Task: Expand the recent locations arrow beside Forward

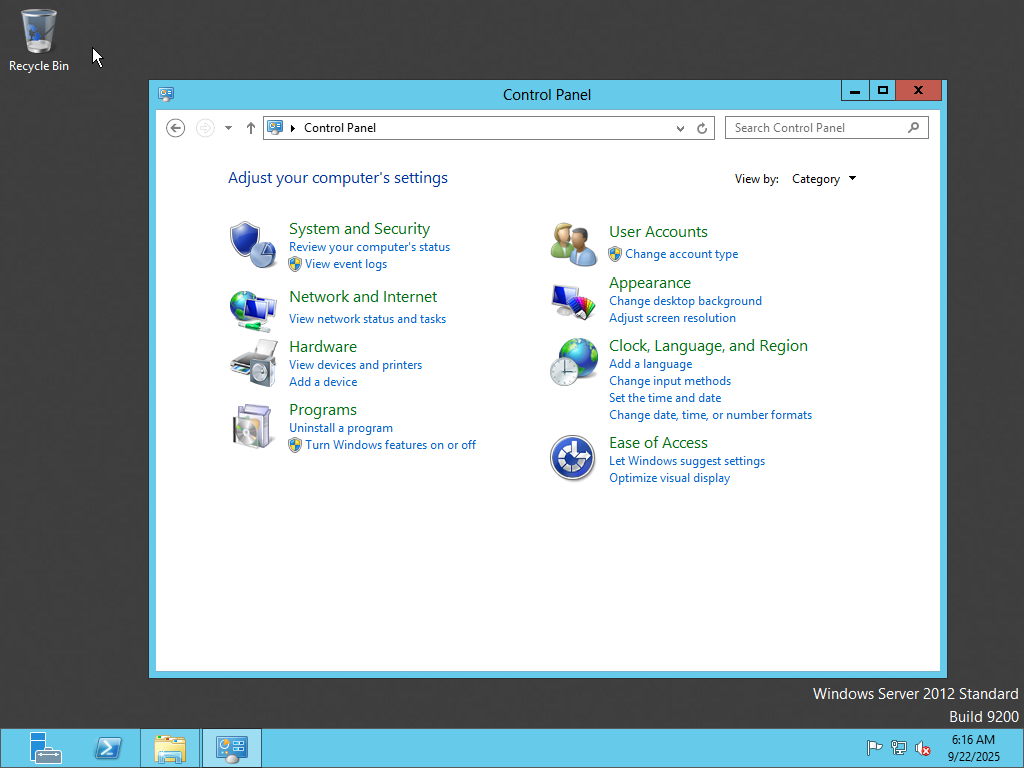Action: click(228, 128)
